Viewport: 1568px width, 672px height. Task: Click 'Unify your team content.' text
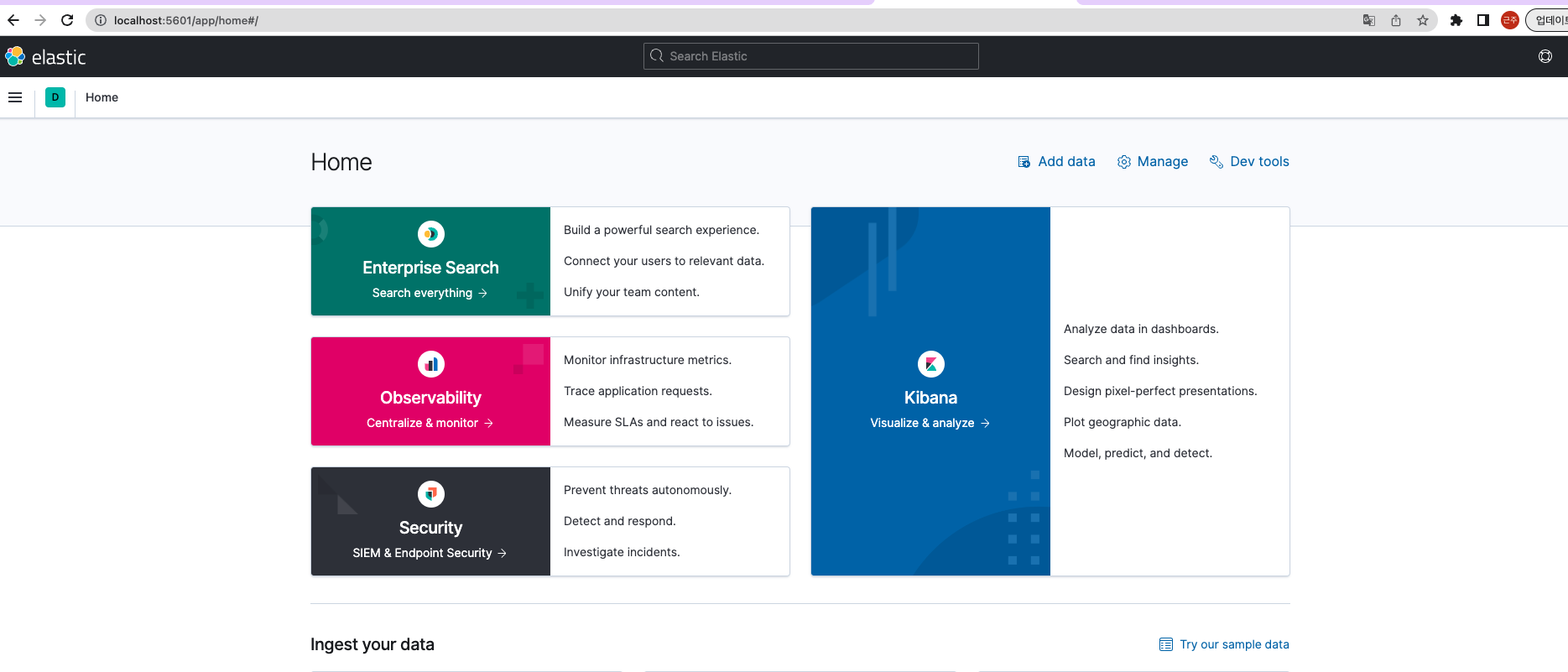click(632, 292)
